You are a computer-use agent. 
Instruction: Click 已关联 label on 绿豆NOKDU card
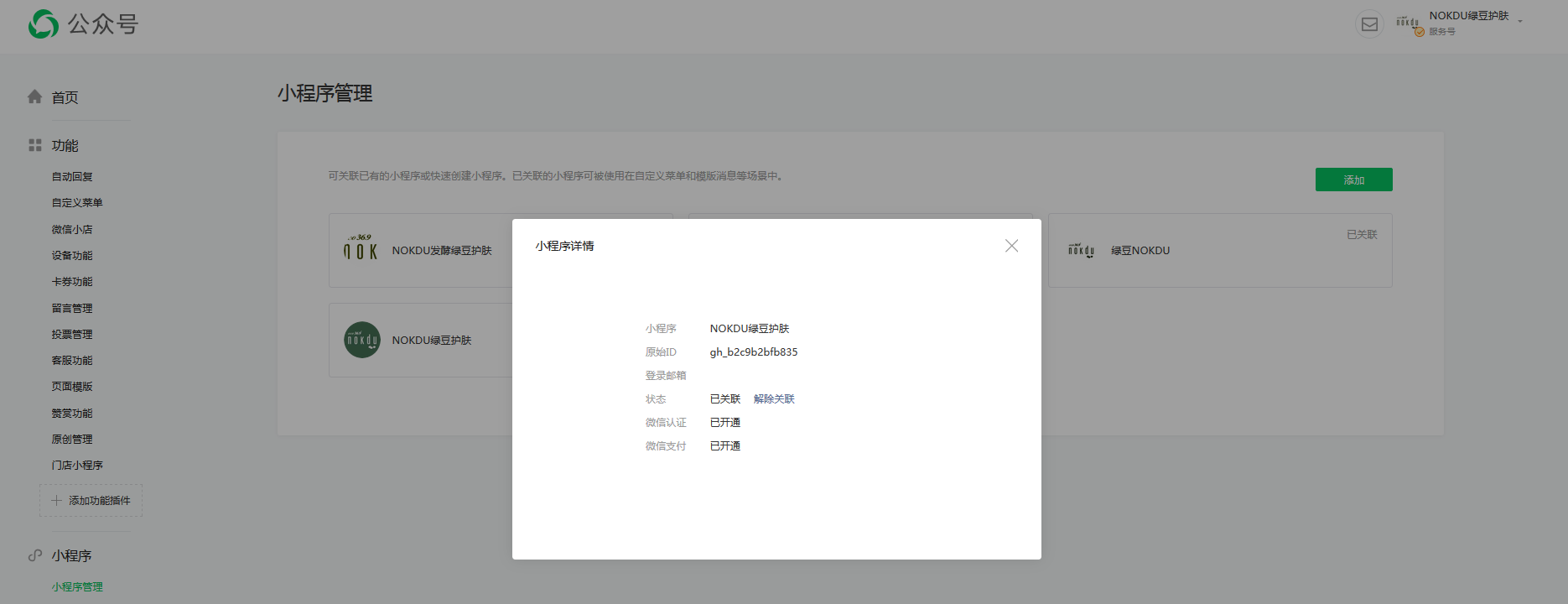coord(1363,234)
